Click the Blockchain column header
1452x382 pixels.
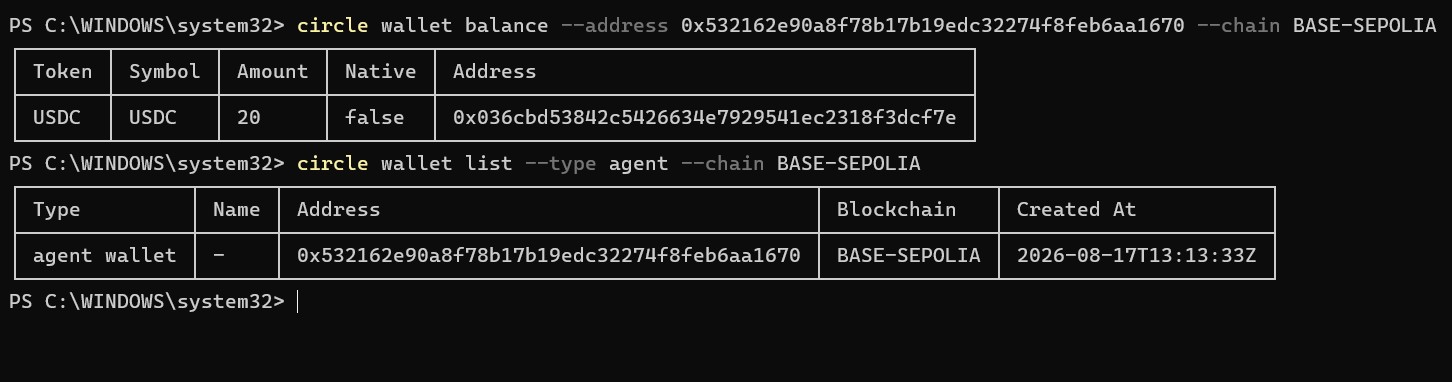point(897,210)
